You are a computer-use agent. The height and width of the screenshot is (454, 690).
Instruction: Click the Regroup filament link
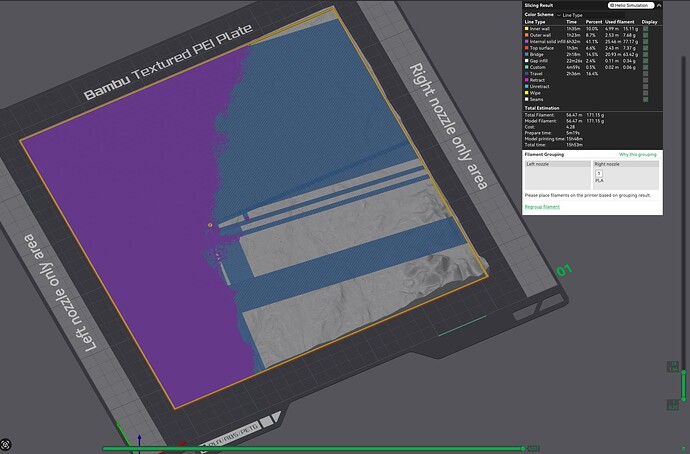tap(542, 207)
